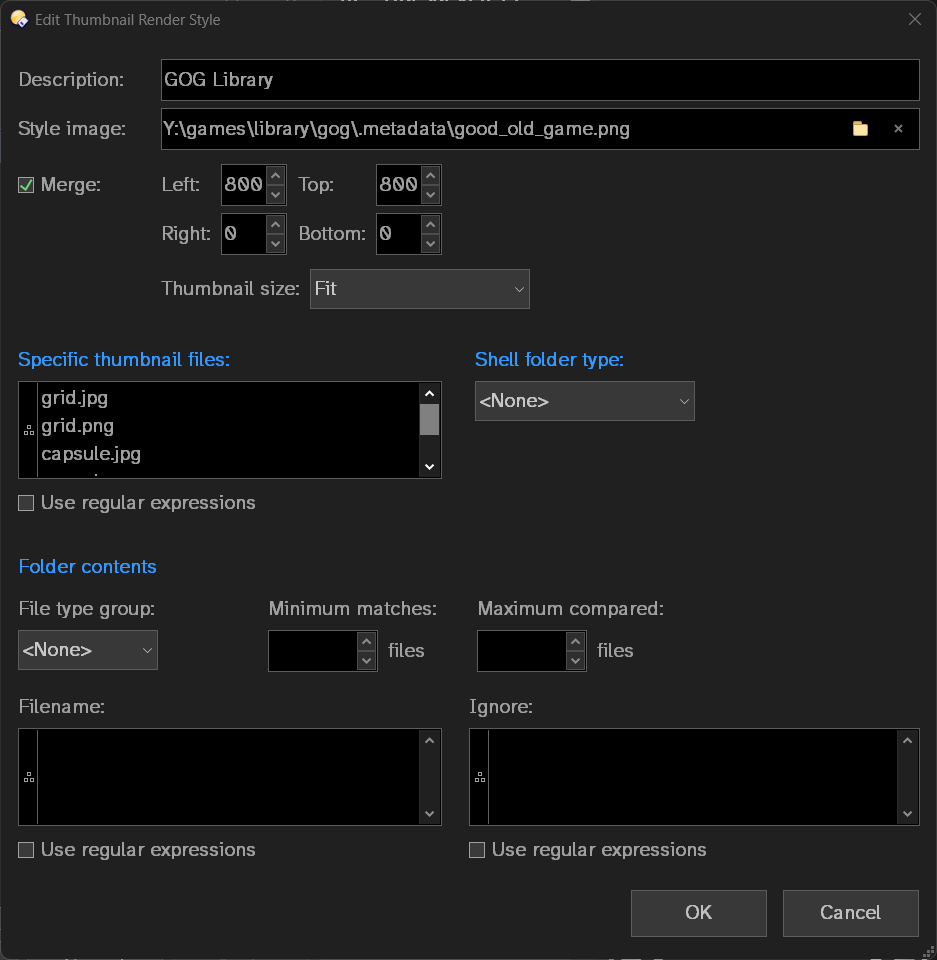Decrease the Bottom merge value
The width and height of the screenshot is (937, 960).
[430, 243]
